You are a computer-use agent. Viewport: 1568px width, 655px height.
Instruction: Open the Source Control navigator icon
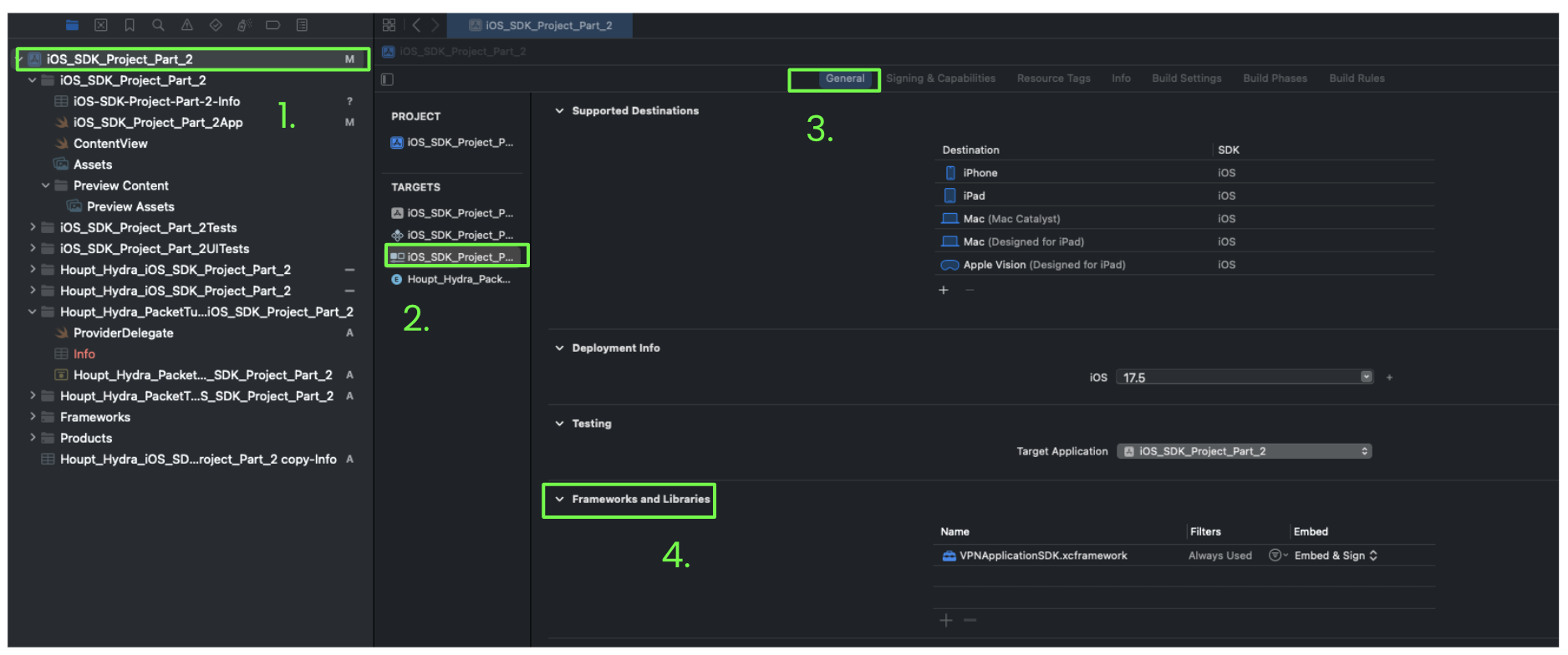click(101, 25)
